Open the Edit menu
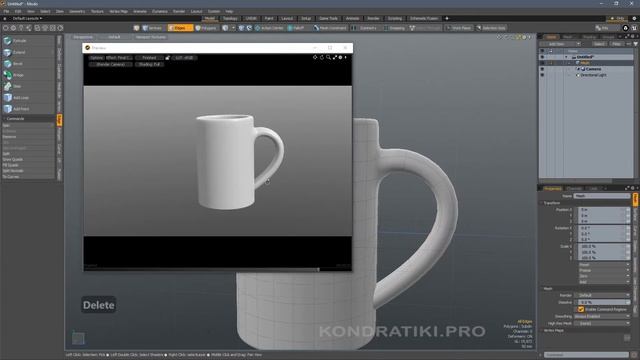The height and width of the screenshot is (360, 640). click(18, 11)
